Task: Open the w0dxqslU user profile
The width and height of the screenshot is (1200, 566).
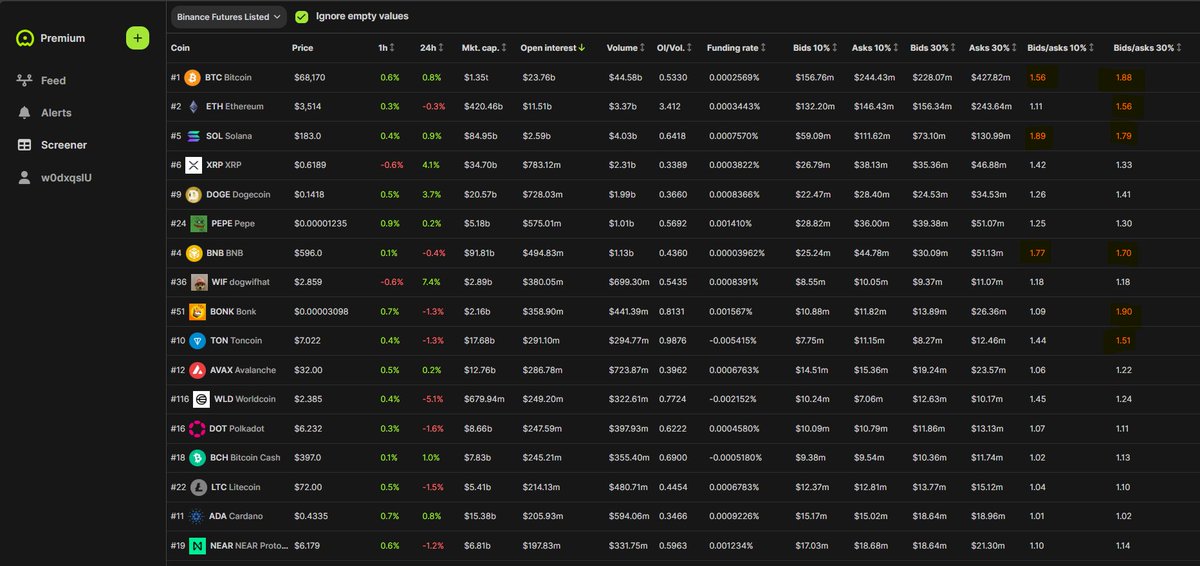Action: [x=65, y=177]
